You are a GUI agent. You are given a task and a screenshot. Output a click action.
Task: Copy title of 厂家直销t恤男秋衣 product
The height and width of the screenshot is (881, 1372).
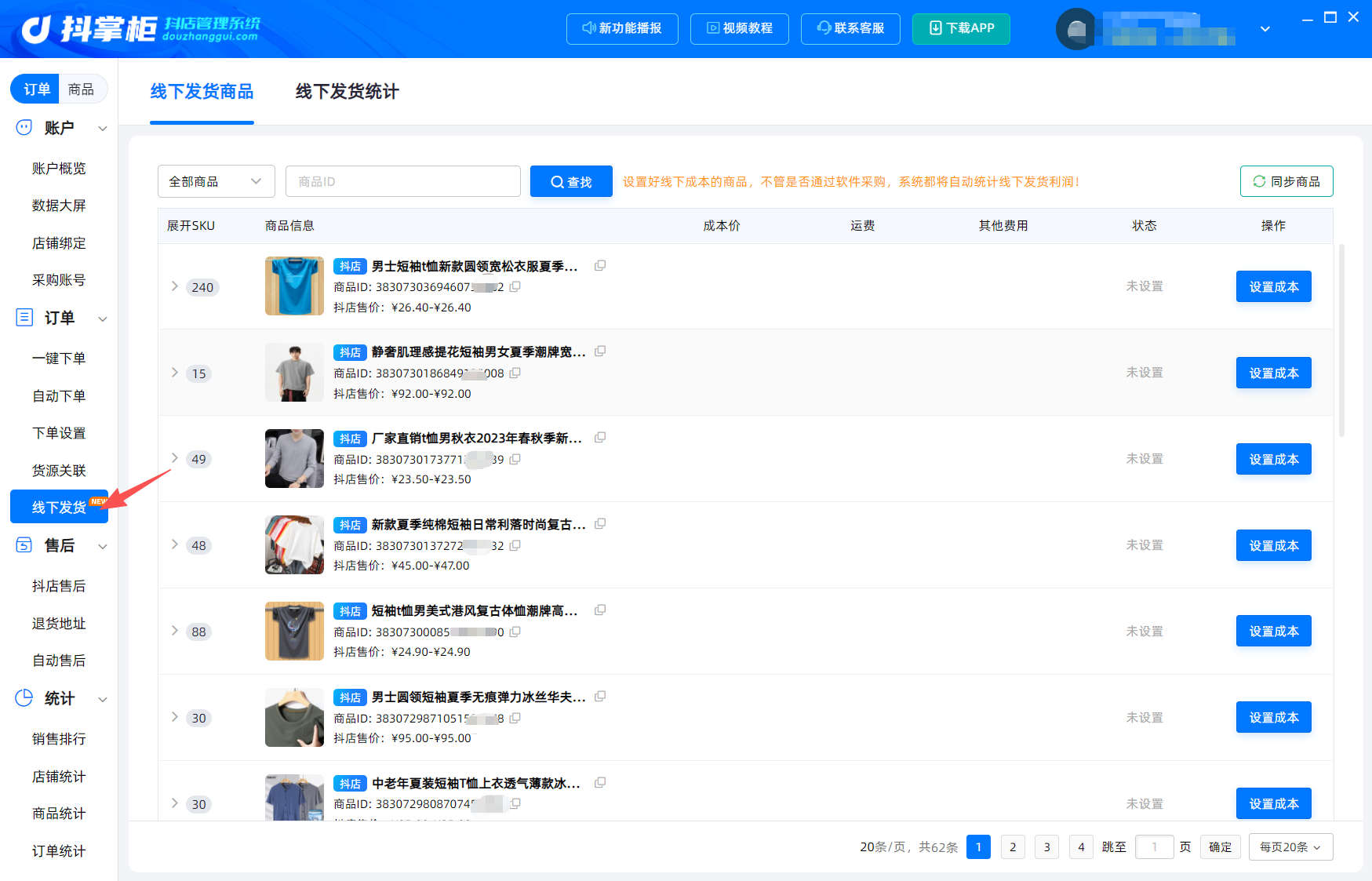coord(600,438)
